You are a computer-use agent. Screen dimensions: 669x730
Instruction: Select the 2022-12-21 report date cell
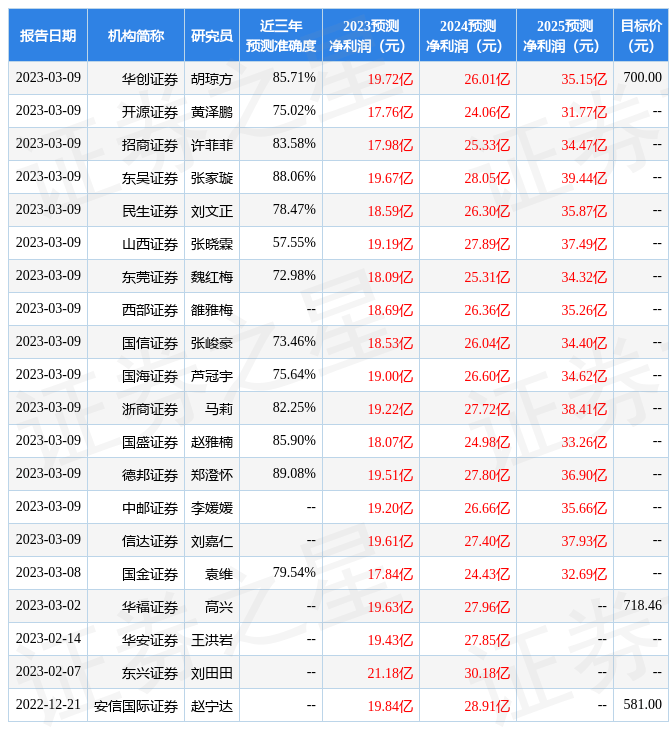(48, 704)
